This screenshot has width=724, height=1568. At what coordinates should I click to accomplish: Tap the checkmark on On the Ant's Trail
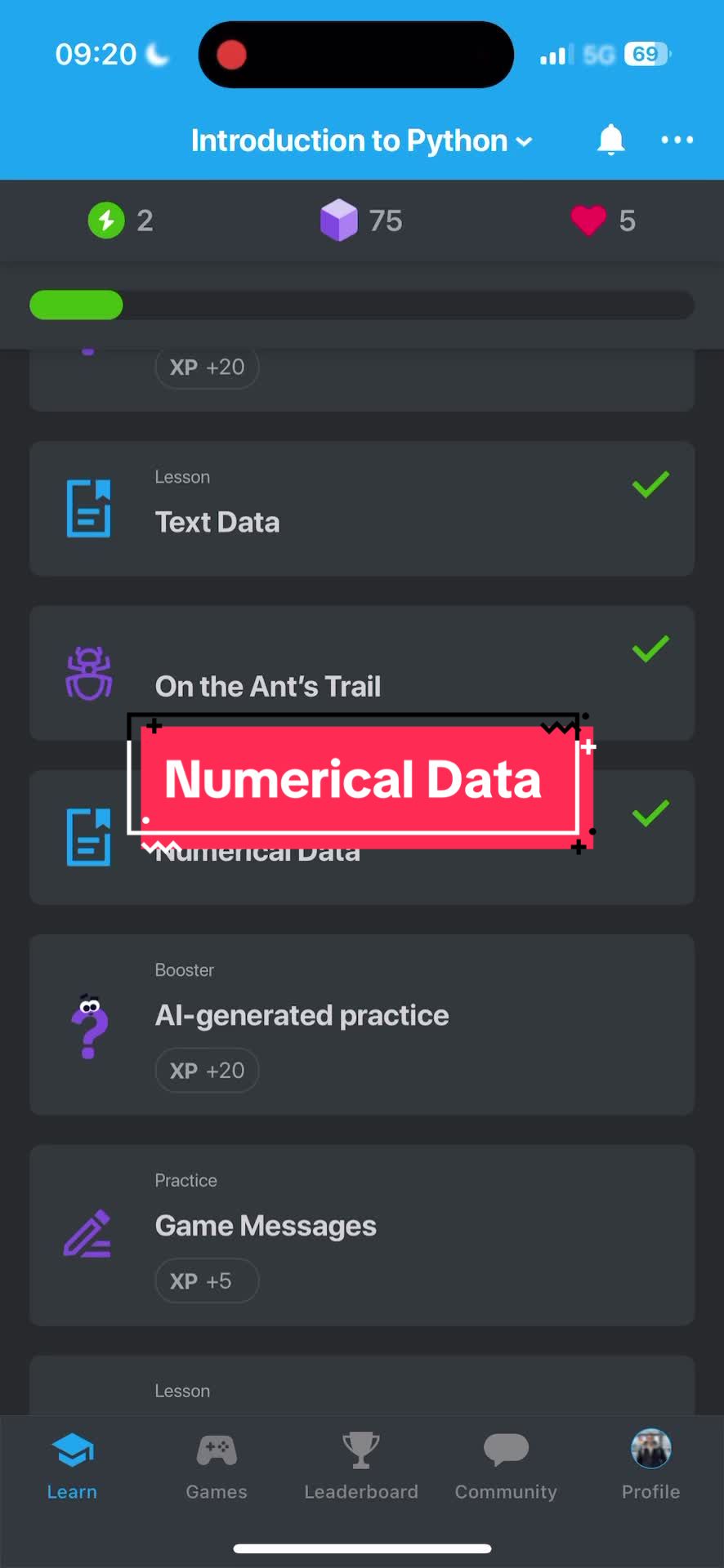[650, 648]
